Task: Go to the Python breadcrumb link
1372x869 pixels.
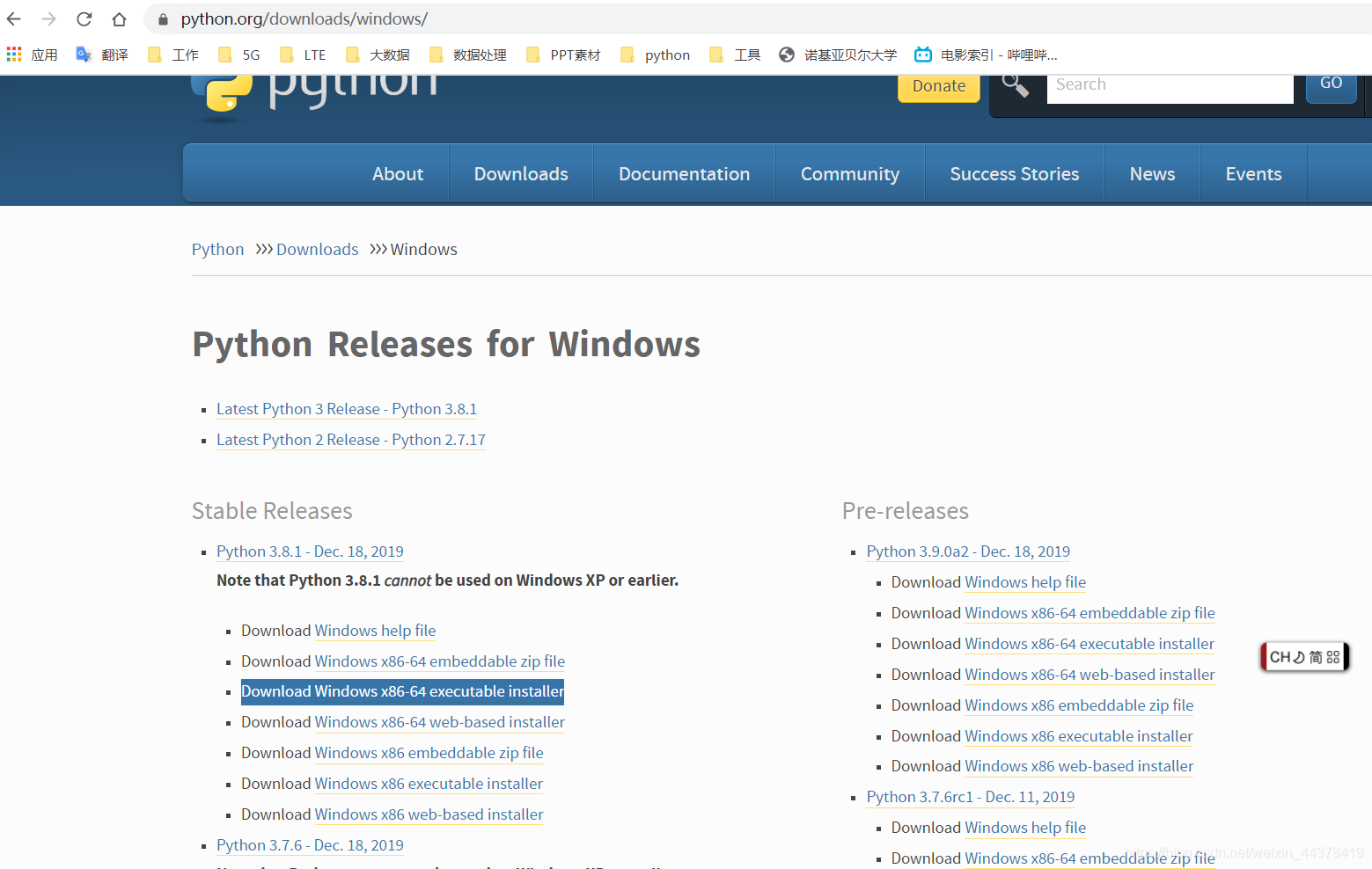Action: (x=217, y=250)
